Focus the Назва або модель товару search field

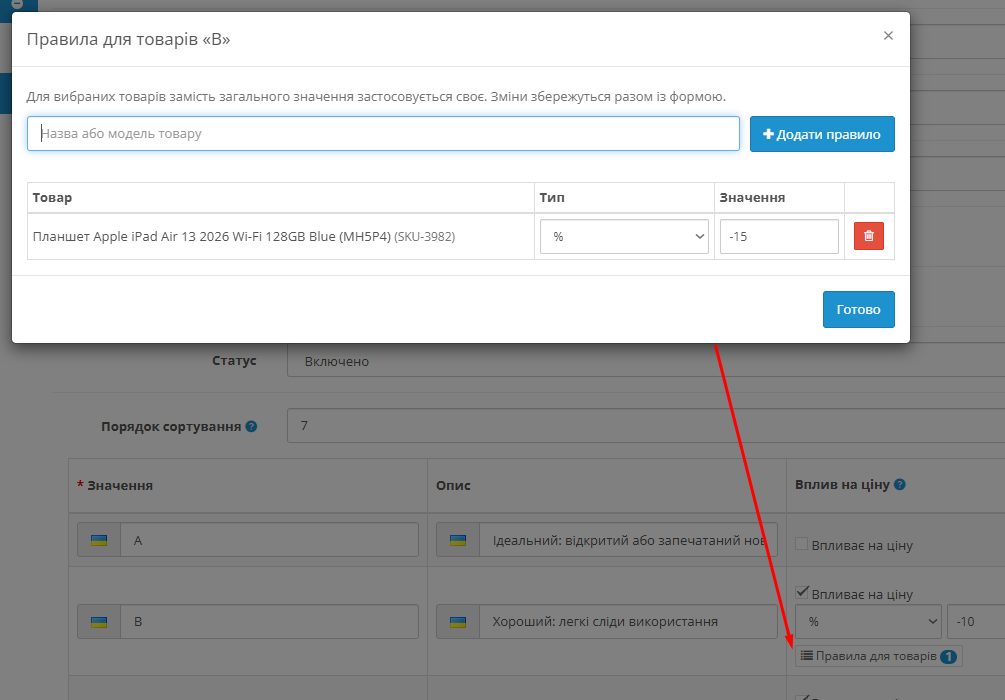tap(383, 133)
